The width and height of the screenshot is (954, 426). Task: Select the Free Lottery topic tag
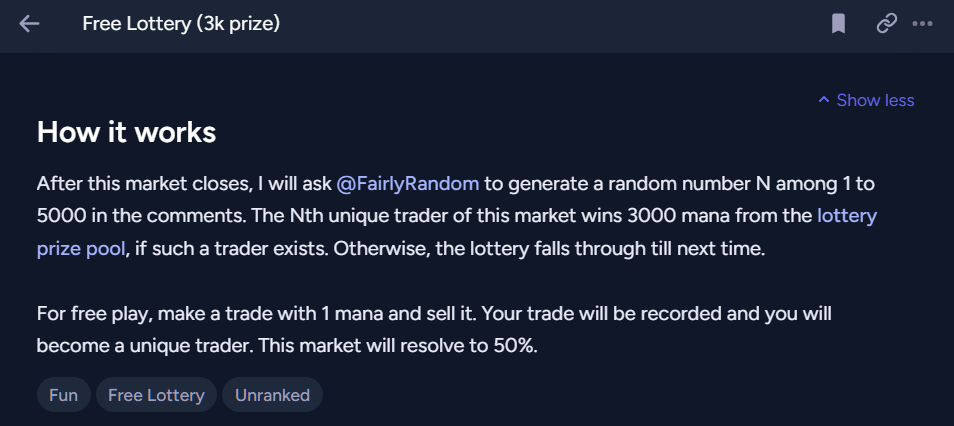[x=156, y=395]
